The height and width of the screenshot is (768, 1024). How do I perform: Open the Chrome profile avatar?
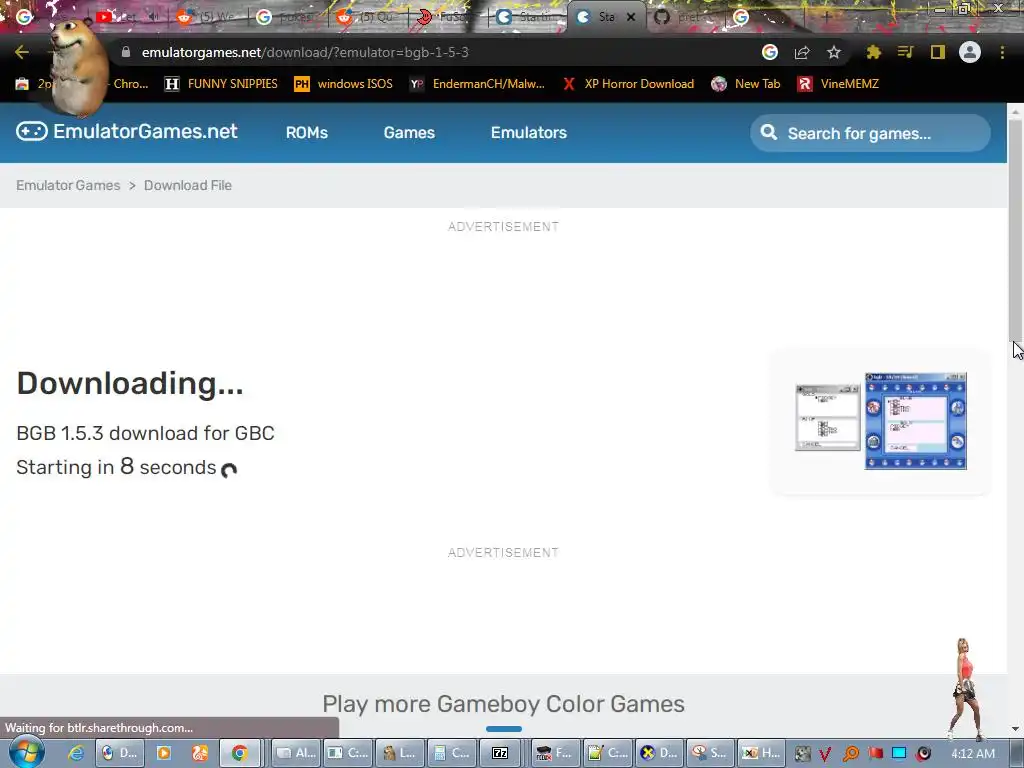point(970,52)
